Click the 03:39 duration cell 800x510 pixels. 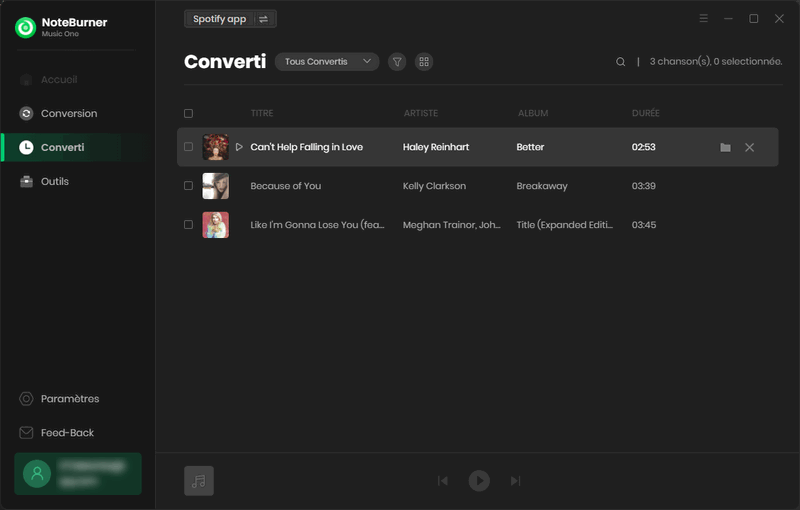tap(643, 186)
